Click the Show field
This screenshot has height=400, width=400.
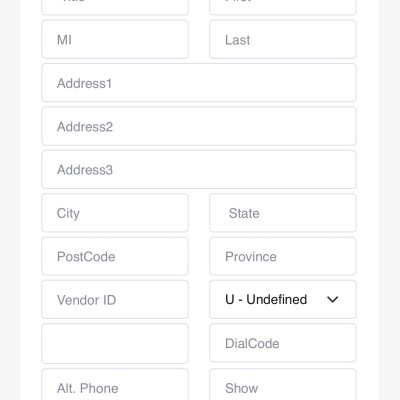[283, 385]
